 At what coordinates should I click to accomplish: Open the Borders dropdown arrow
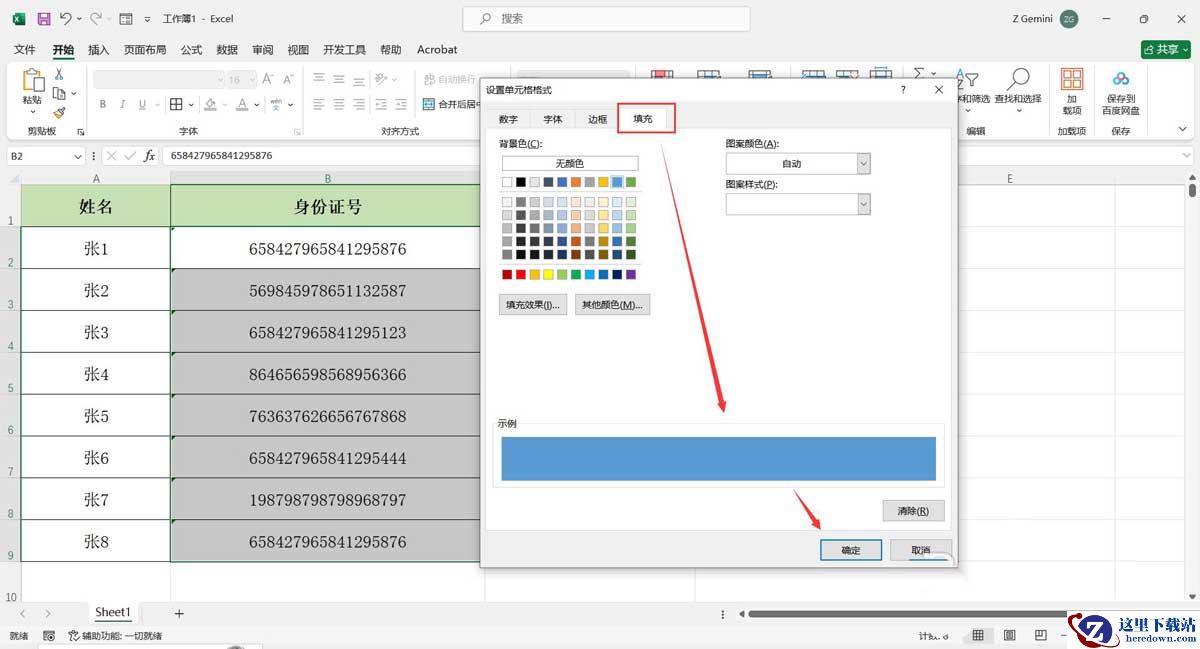(190, 104)
